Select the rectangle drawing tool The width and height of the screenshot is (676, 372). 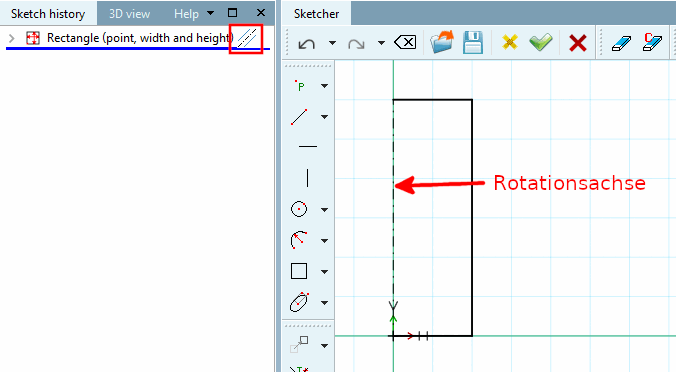point(299,272)
